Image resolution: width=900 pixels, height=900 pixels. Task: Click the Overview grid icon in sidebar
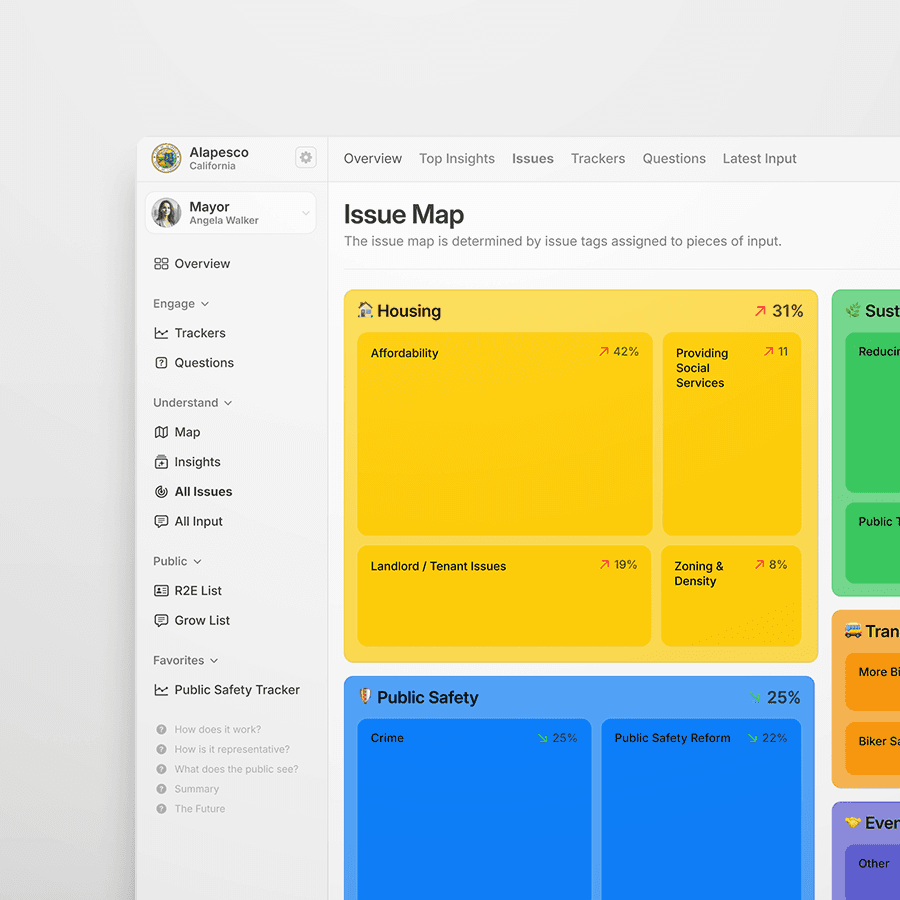[161, 263]
